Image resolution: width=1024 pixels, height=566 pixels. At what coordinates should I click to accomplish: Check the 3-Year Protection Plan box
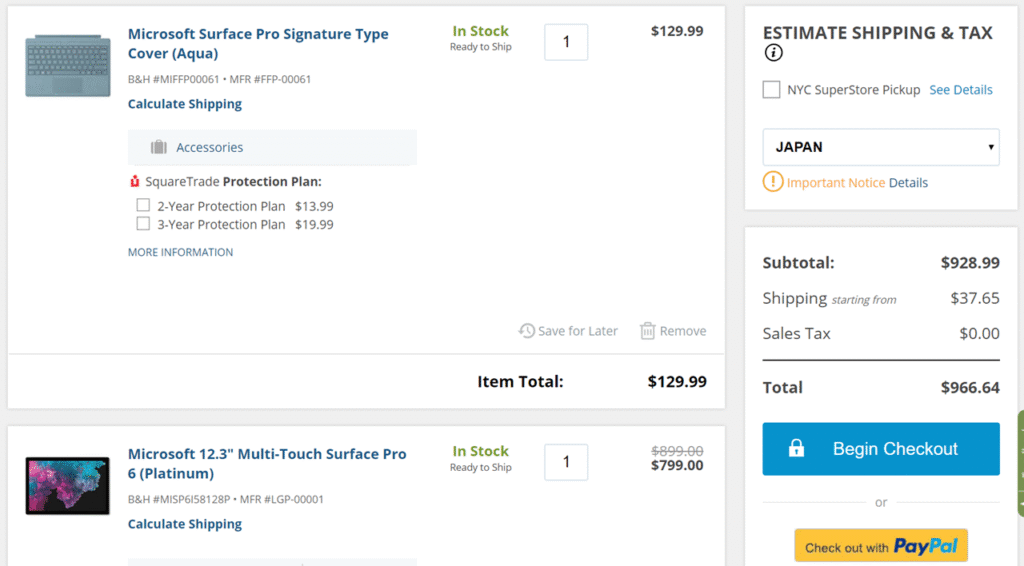pyautogui.click(x=143, y=224)
